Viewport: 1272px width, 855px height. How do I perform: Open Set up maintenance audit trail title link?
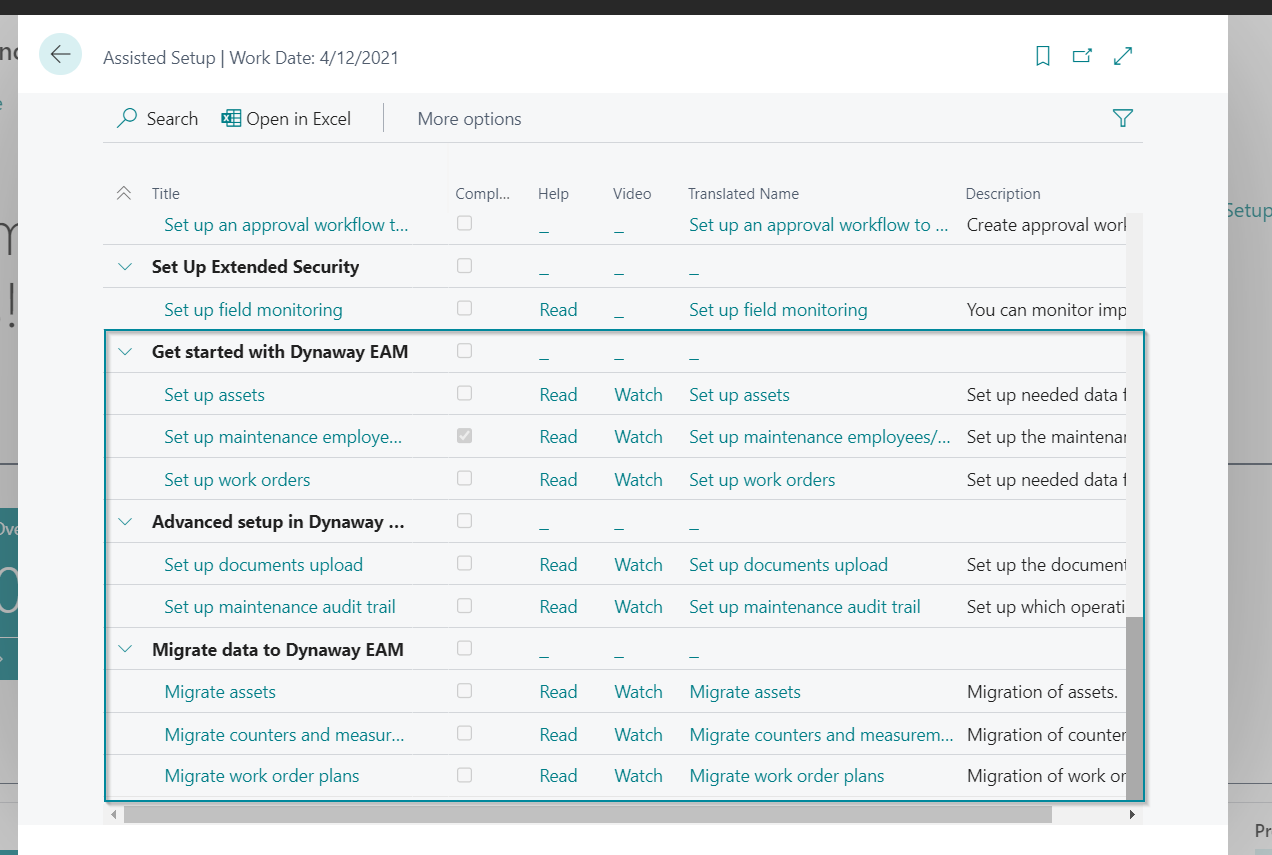[x=280, y=607]
